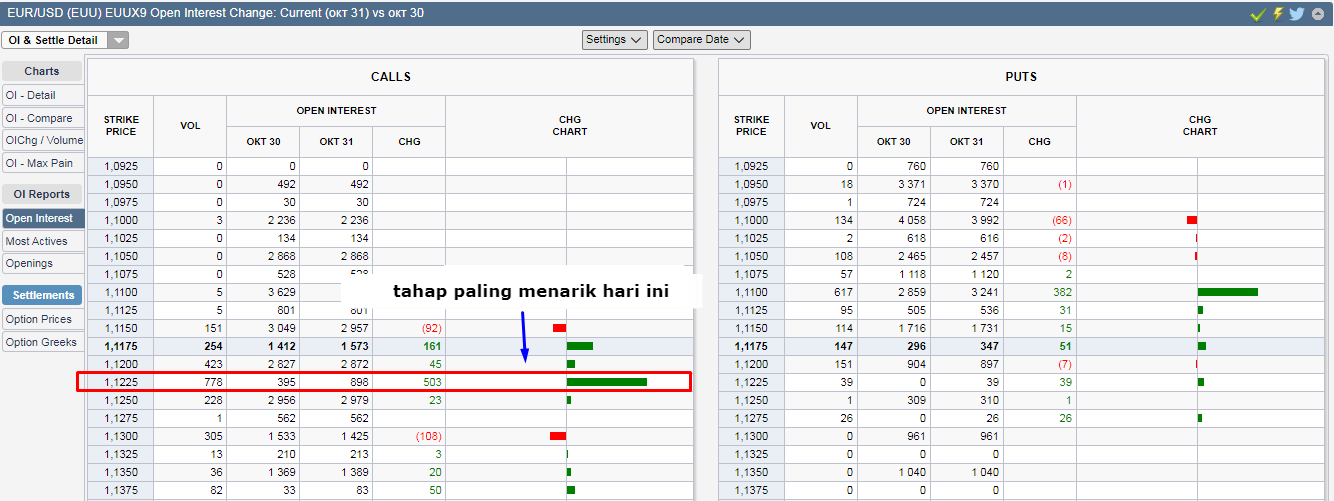Open the Option Greeks page
The width and height of the screenshot is (1334, 501).
(43, 342)
